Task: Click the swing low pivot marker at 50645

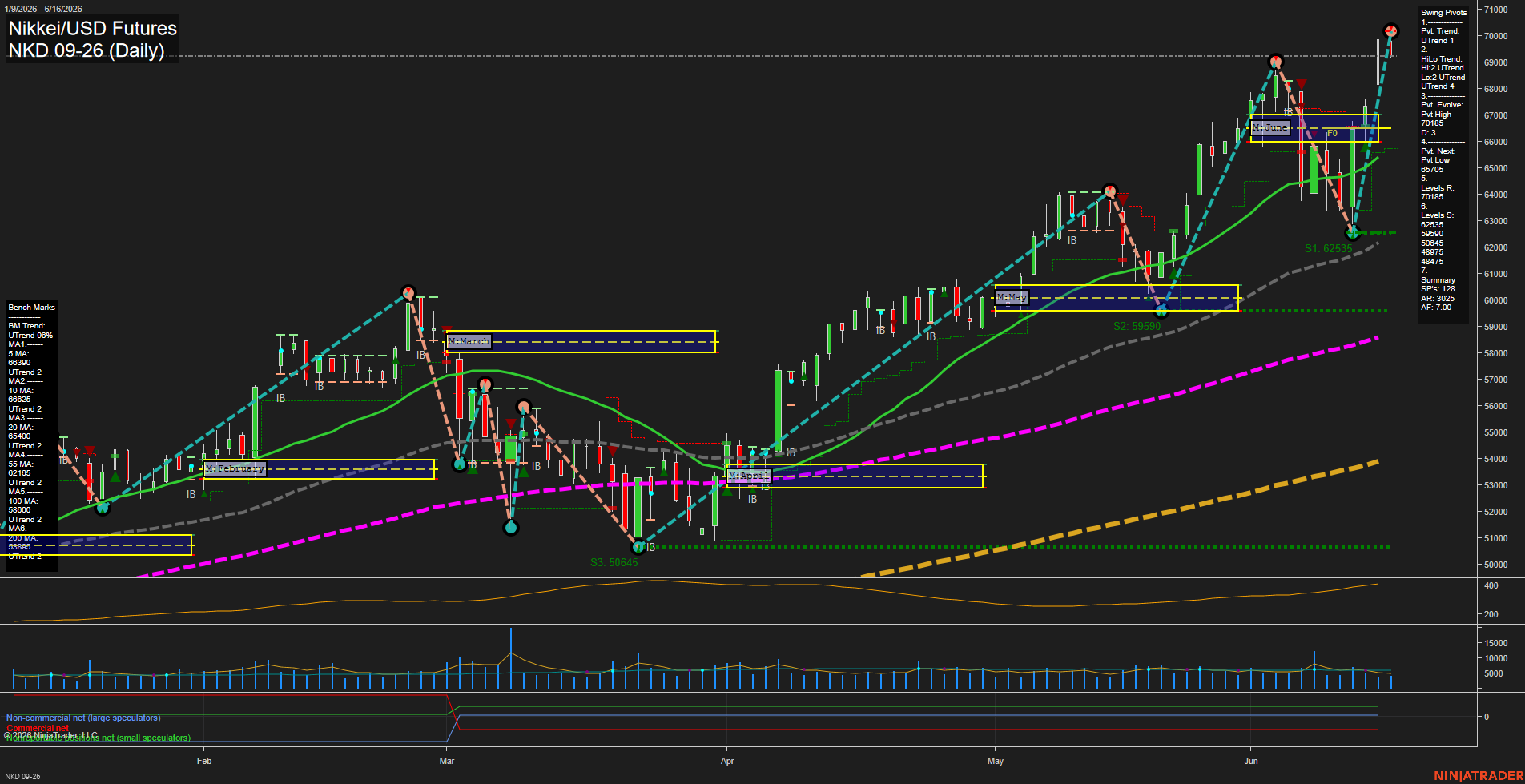Action: coord(638,547)
